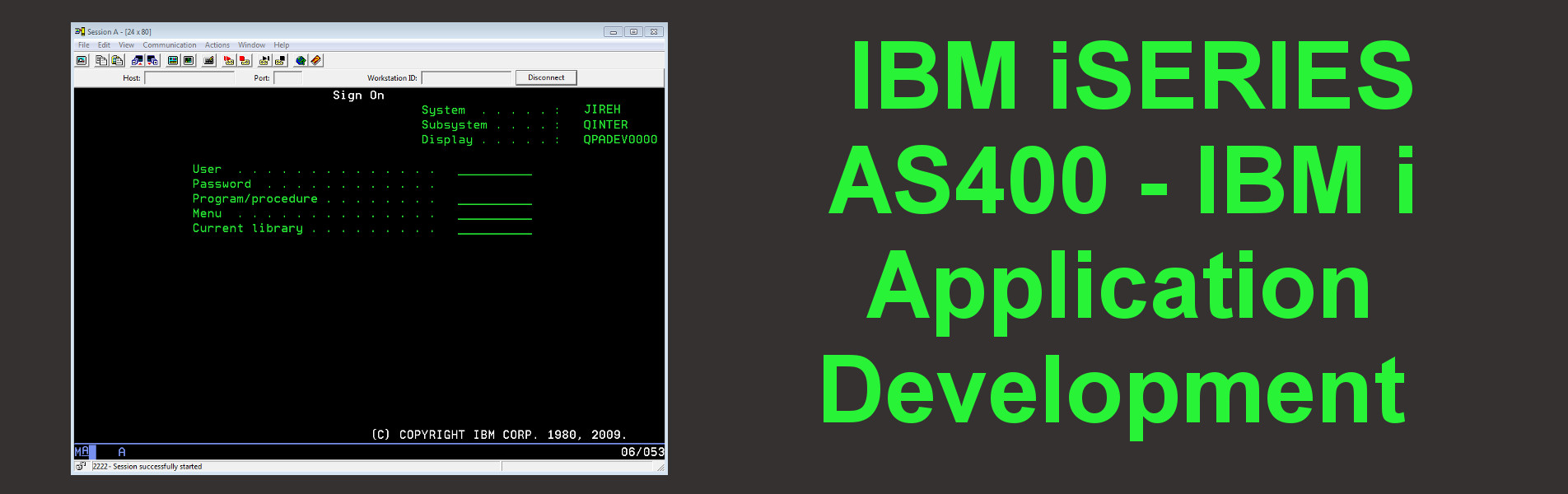This screenshot has height=494, width=1568.
Task: Click the Workstation ID field
Action: pyautogui.click(x=466, y=78)
